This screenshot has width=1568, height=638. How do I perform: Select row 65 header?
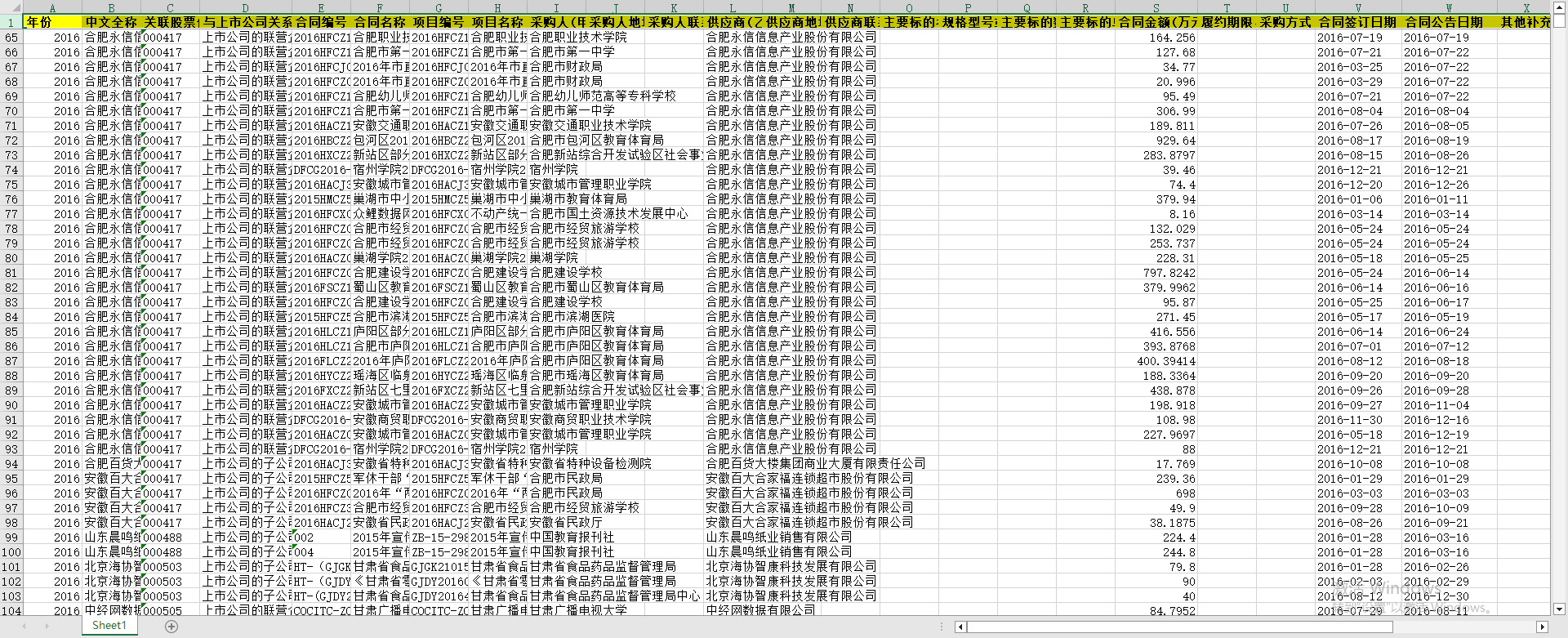click(11, 38)
